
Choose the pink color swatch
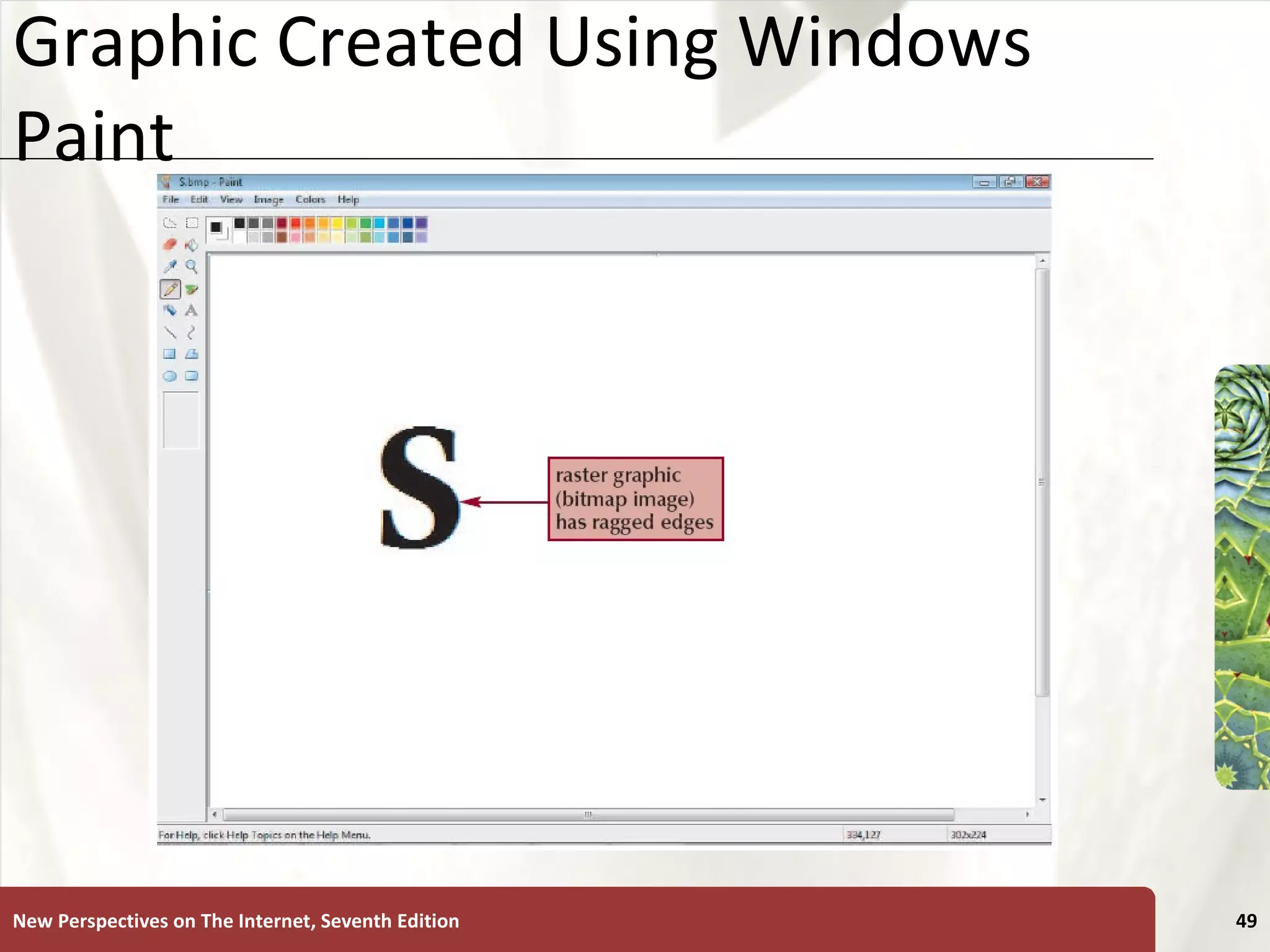[296, 237]
